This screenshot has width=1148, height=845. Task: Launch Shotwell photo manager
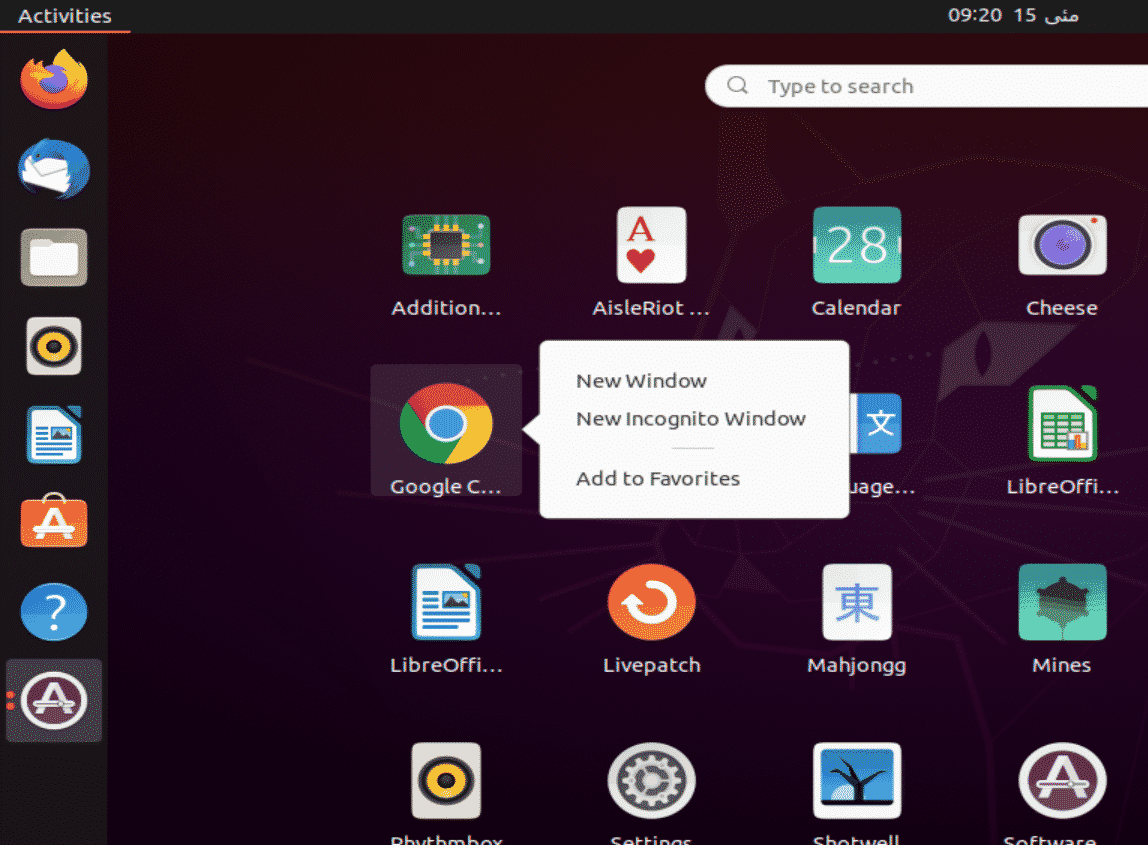856,781
